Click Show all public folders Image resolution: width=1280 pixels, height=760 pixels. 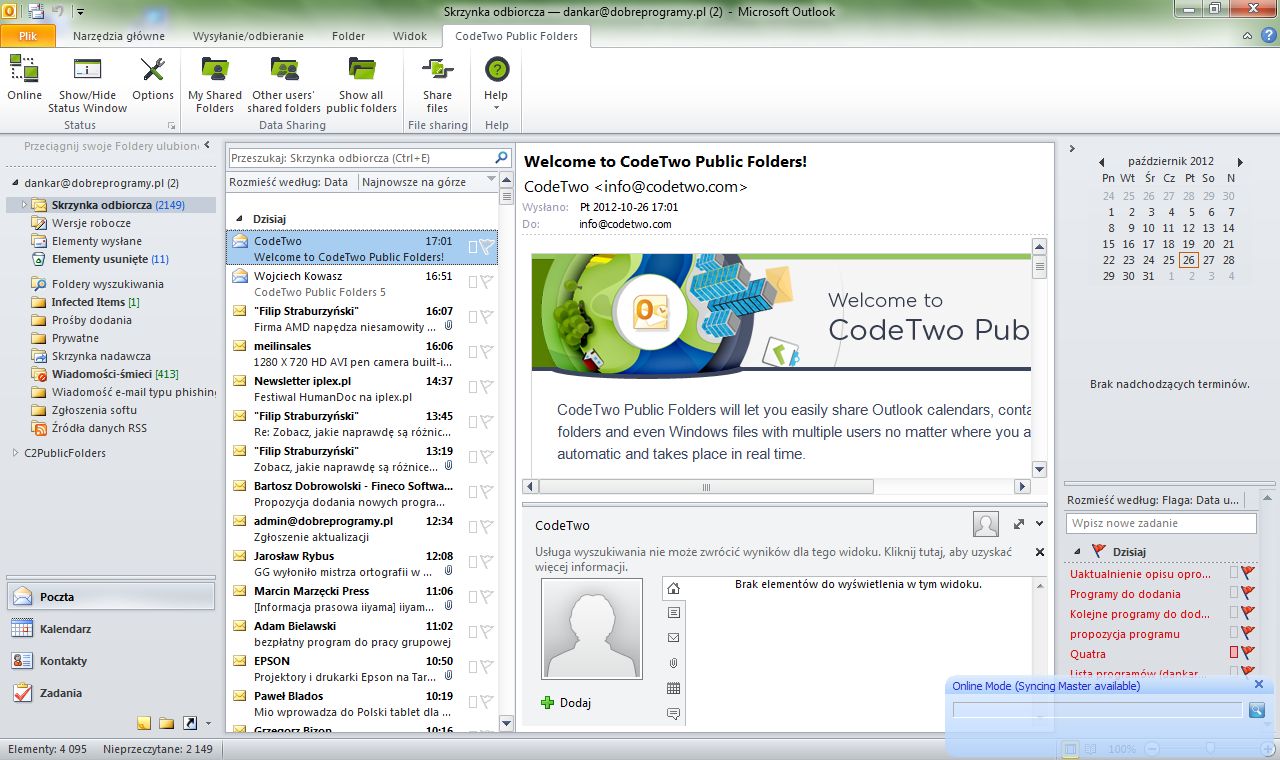[x=361, y=84]
